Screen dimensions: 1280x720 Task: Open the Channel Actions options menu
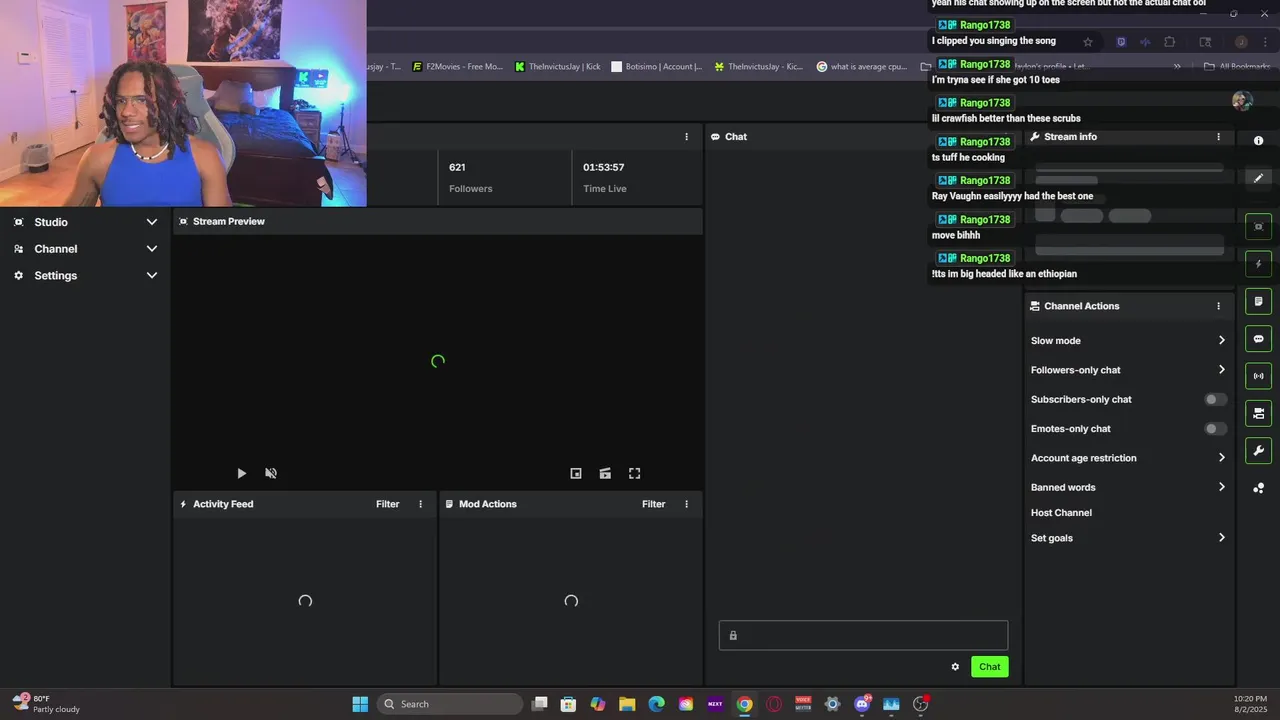tap(1218, 306)
